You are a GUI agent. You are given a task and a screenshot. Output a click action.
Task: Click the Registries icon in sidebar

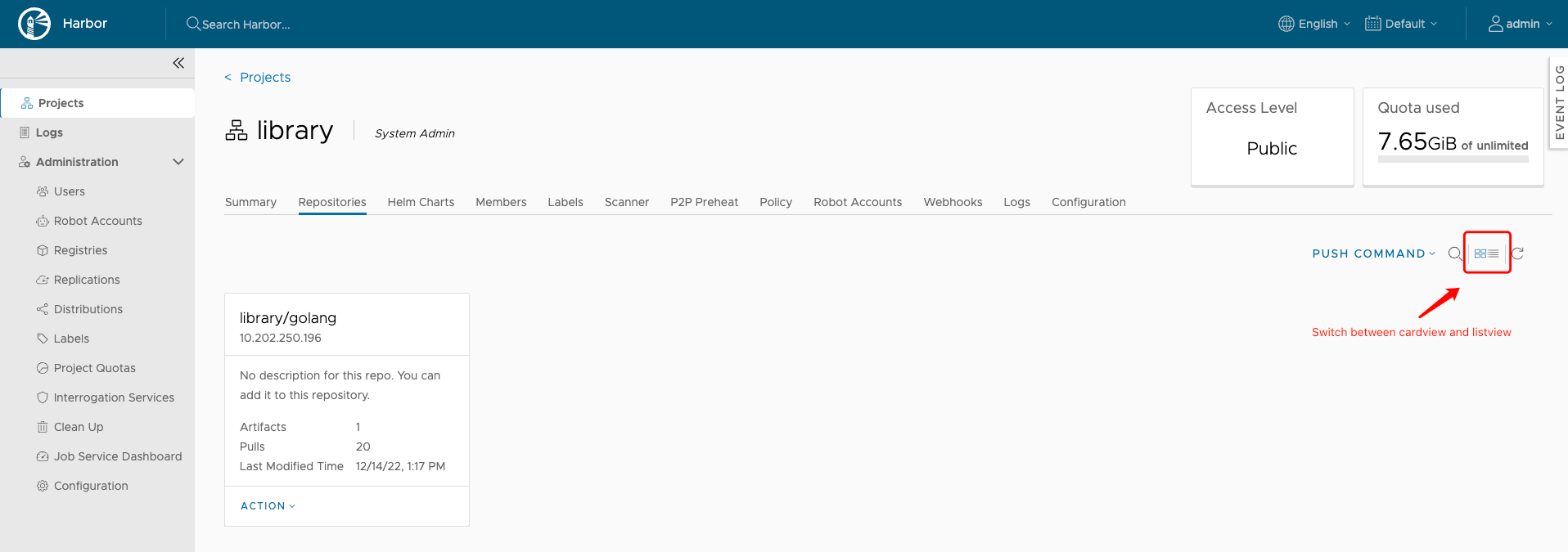click(43, 250)
